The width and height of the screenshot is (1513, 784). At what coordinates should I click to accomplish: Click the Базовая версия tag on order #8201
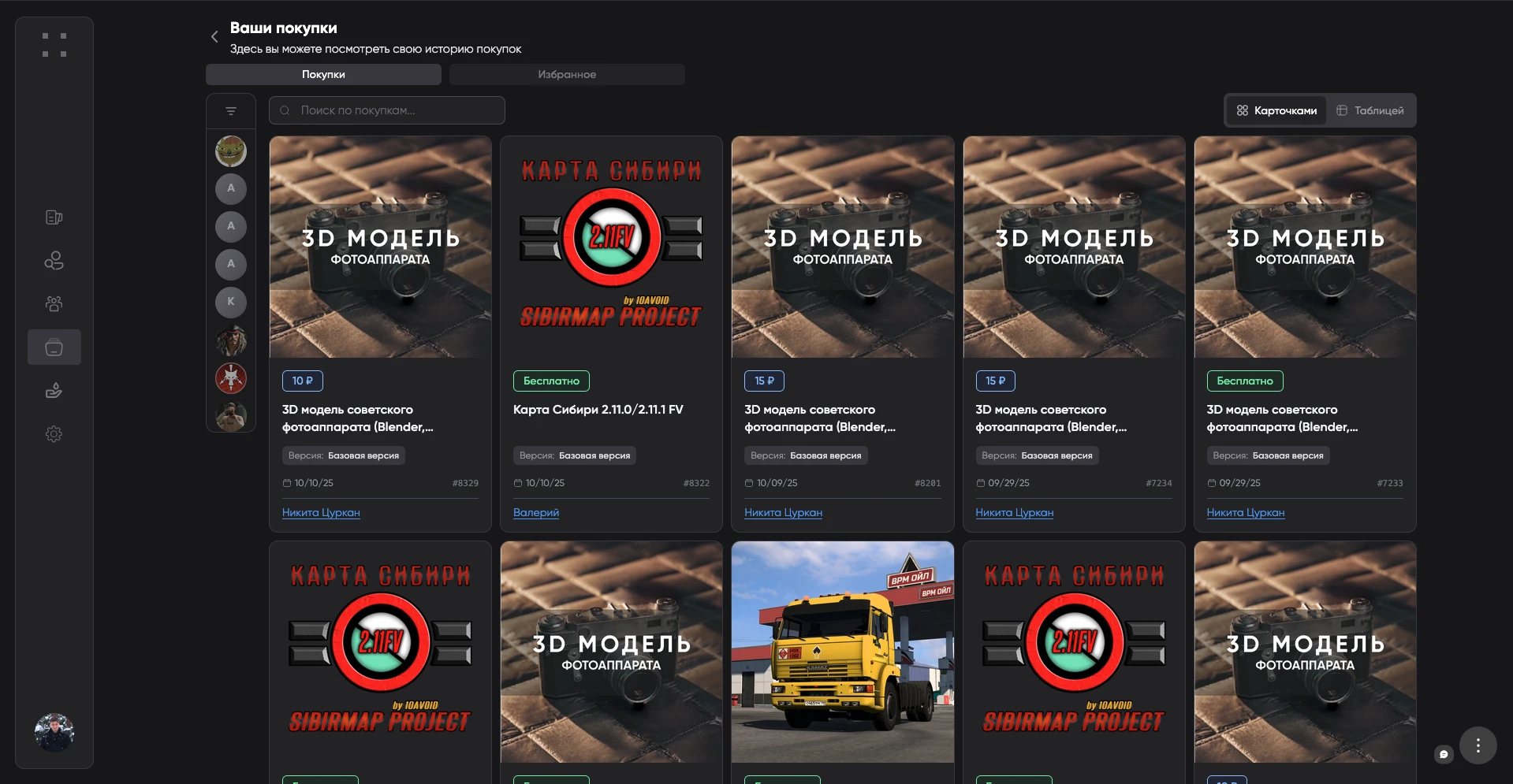pos(806,455)
